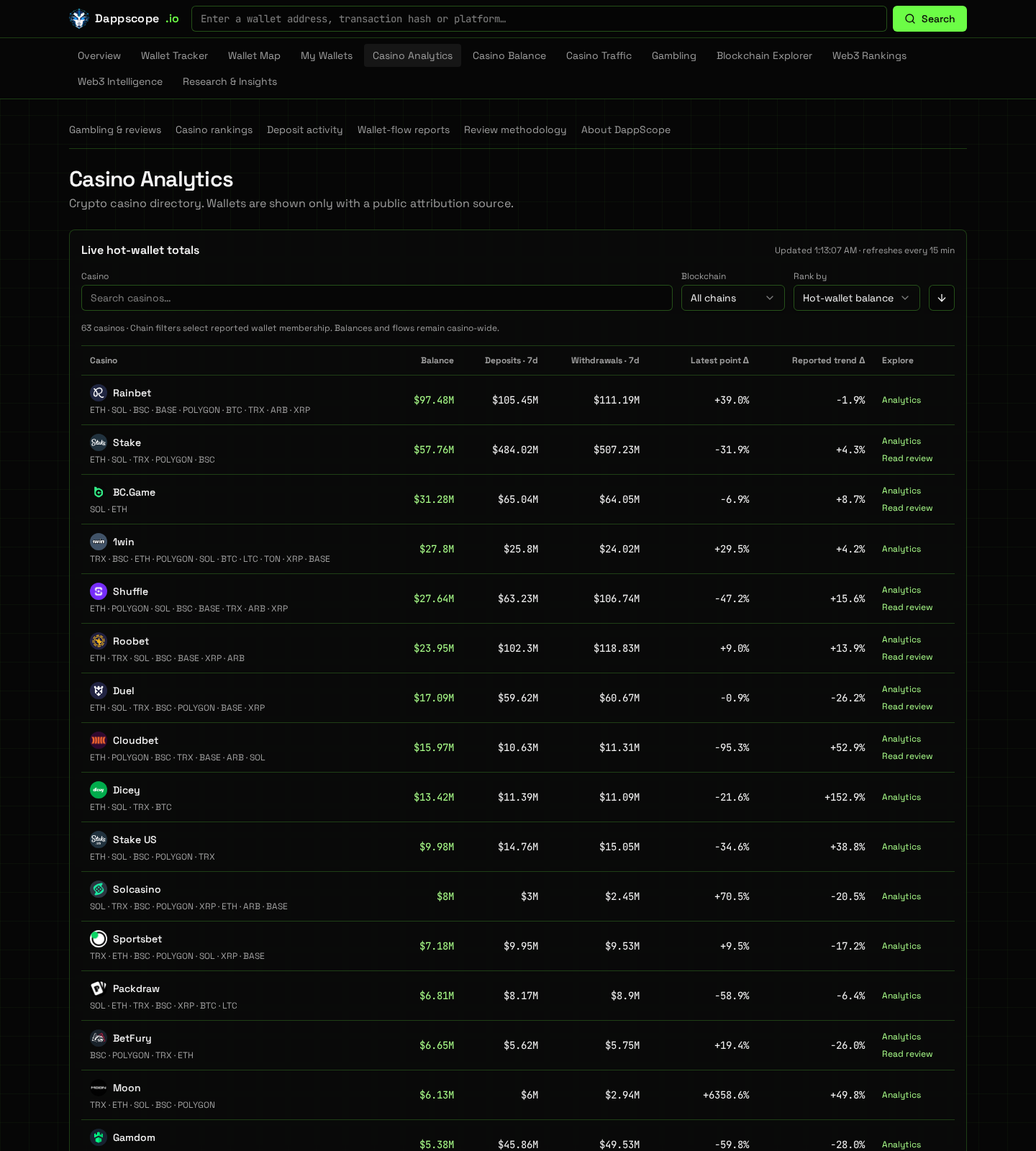1036x1151 pixels.
Task: Open Read review for BetFury
Action: 907,1054
